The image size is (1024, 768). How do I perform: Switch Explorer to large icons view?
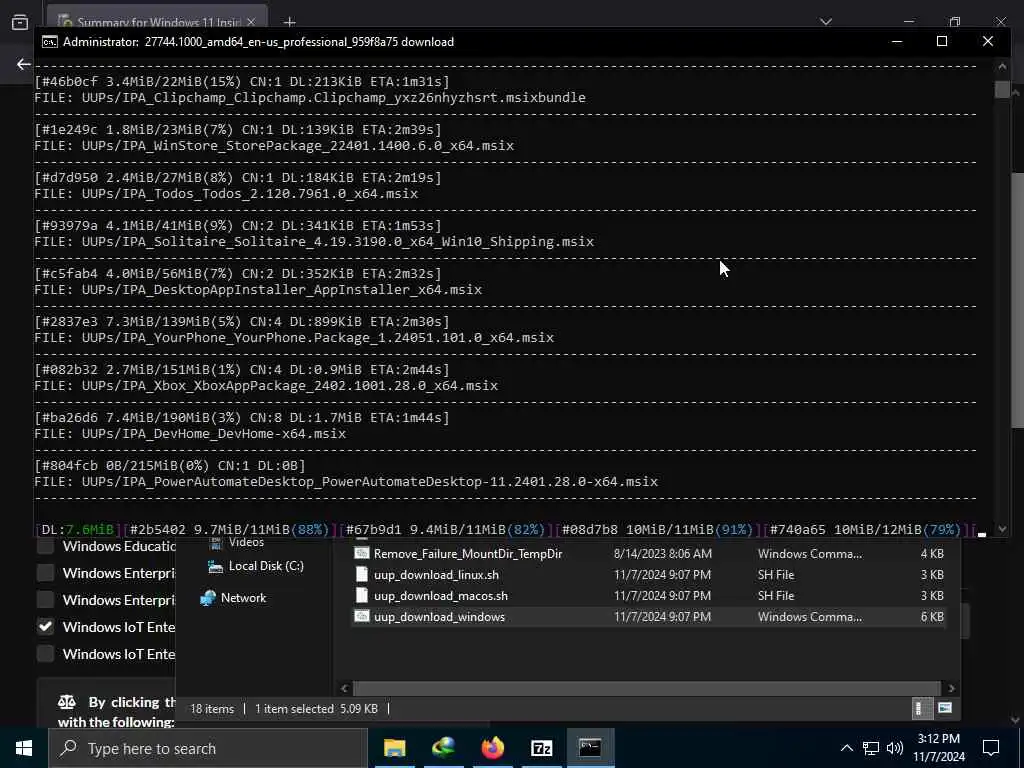tap(944, 708)
